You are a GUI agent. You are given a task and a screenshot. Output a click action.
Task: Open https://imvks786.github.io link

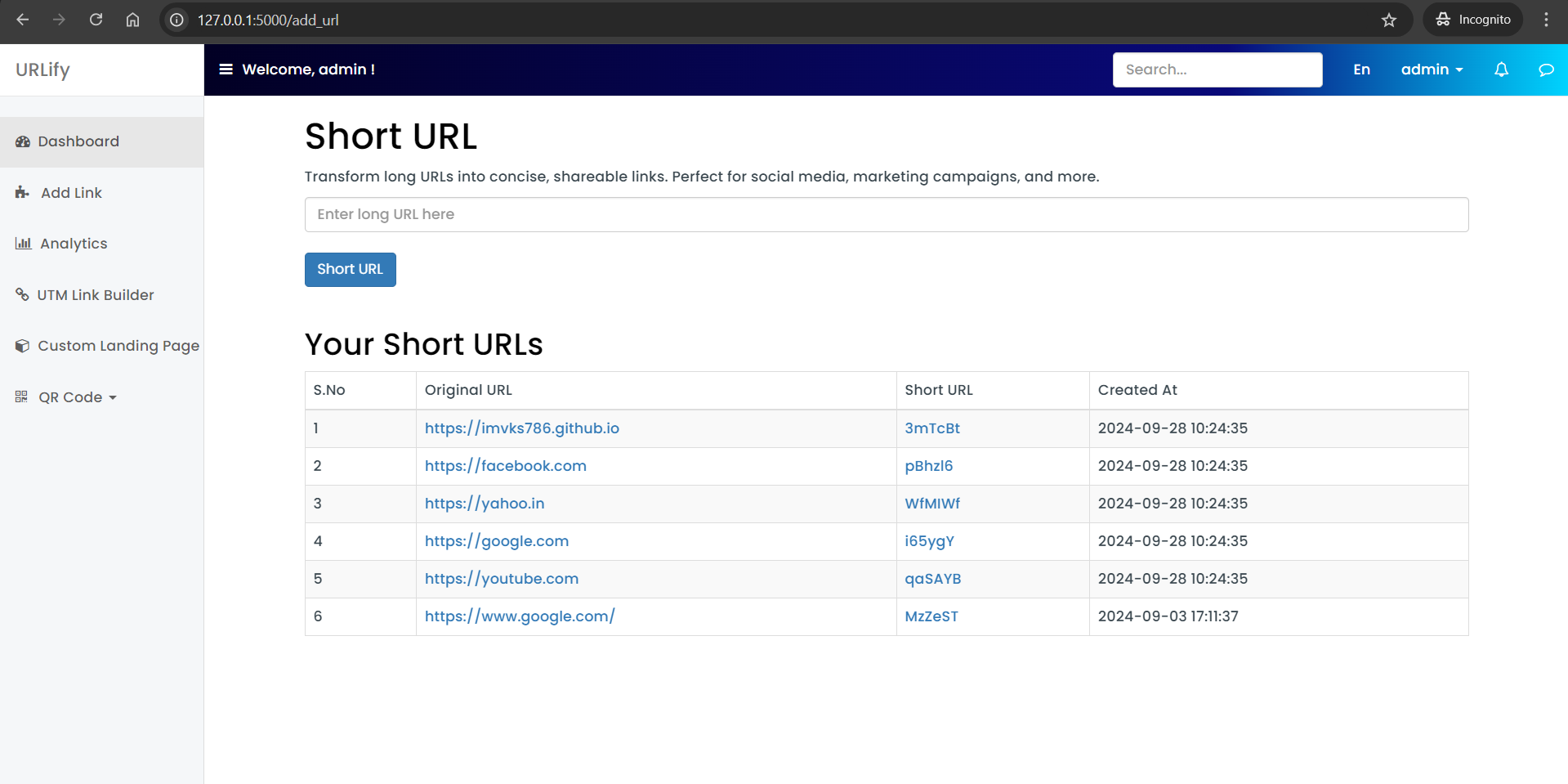point(522,428)
